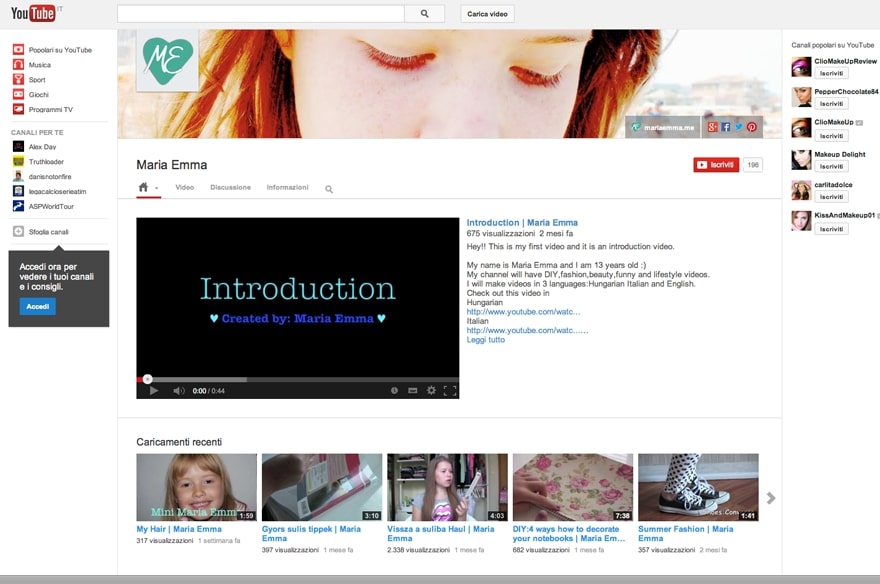Open the Summer Fashion video thumbnail

[698, 487]
